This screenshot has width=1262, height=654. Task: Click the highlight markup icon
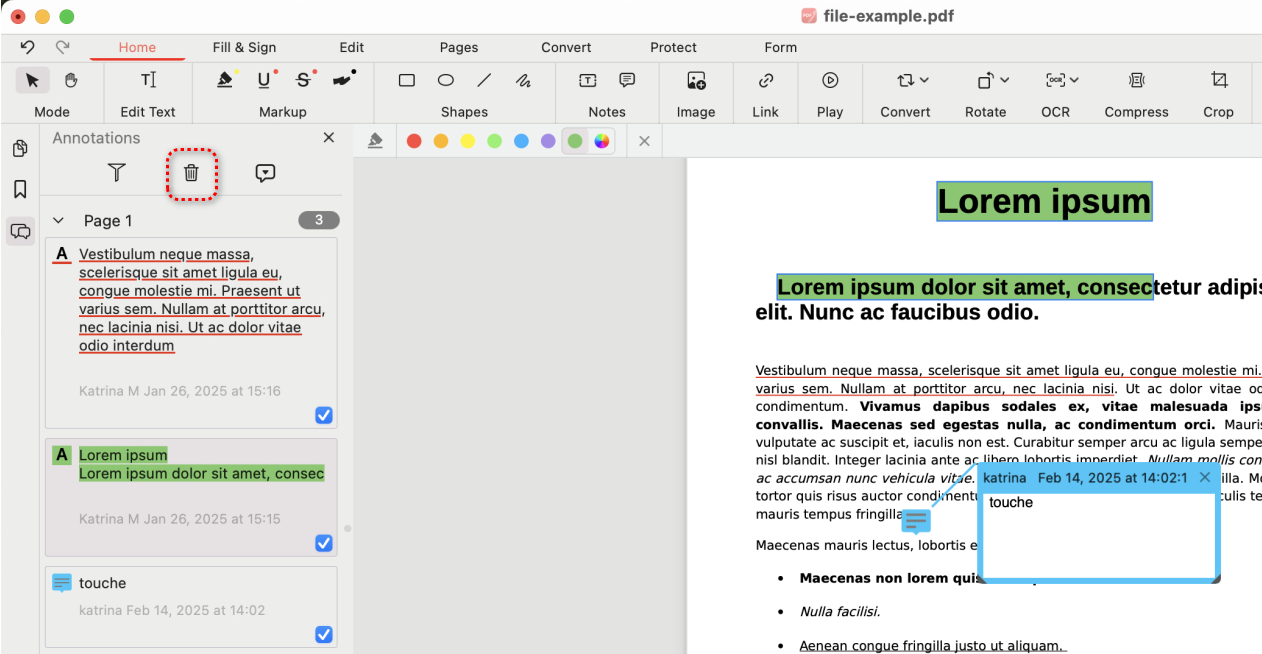tap(226, 80)
